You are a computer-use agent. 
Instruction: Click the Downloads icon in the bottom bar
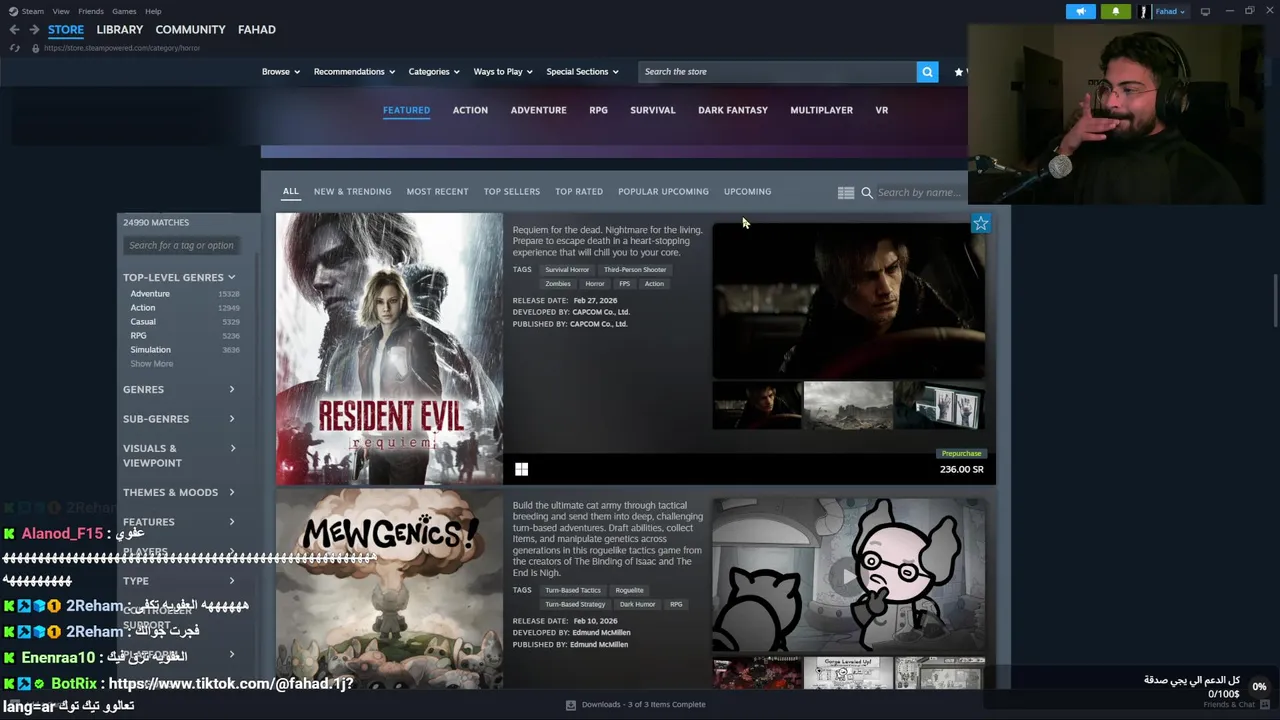point(571,705)
